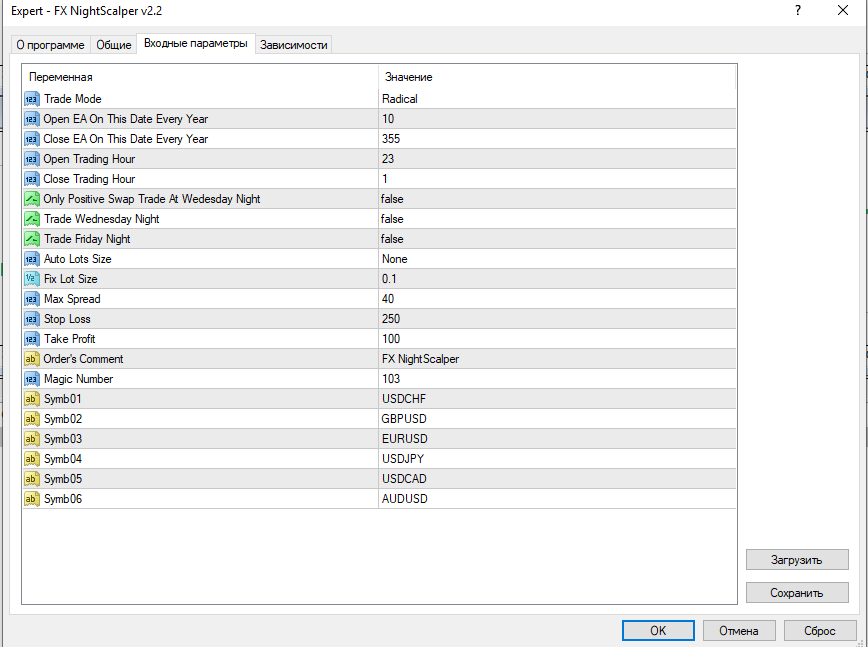Select the Trade Mode variable name
The width and height of the screenshot is (868, 647).
[x=73, y=99]
